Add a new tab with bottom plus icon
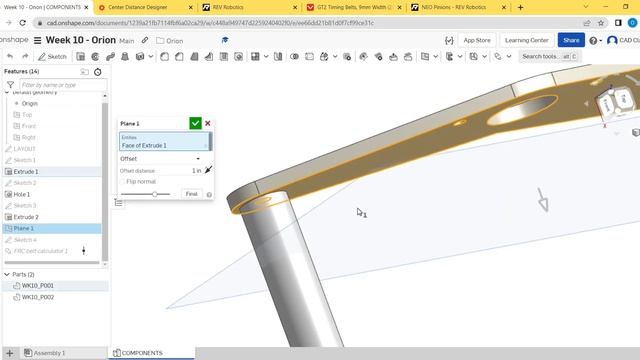The width and height of the screenshot is (640, 360). point(10,353)
